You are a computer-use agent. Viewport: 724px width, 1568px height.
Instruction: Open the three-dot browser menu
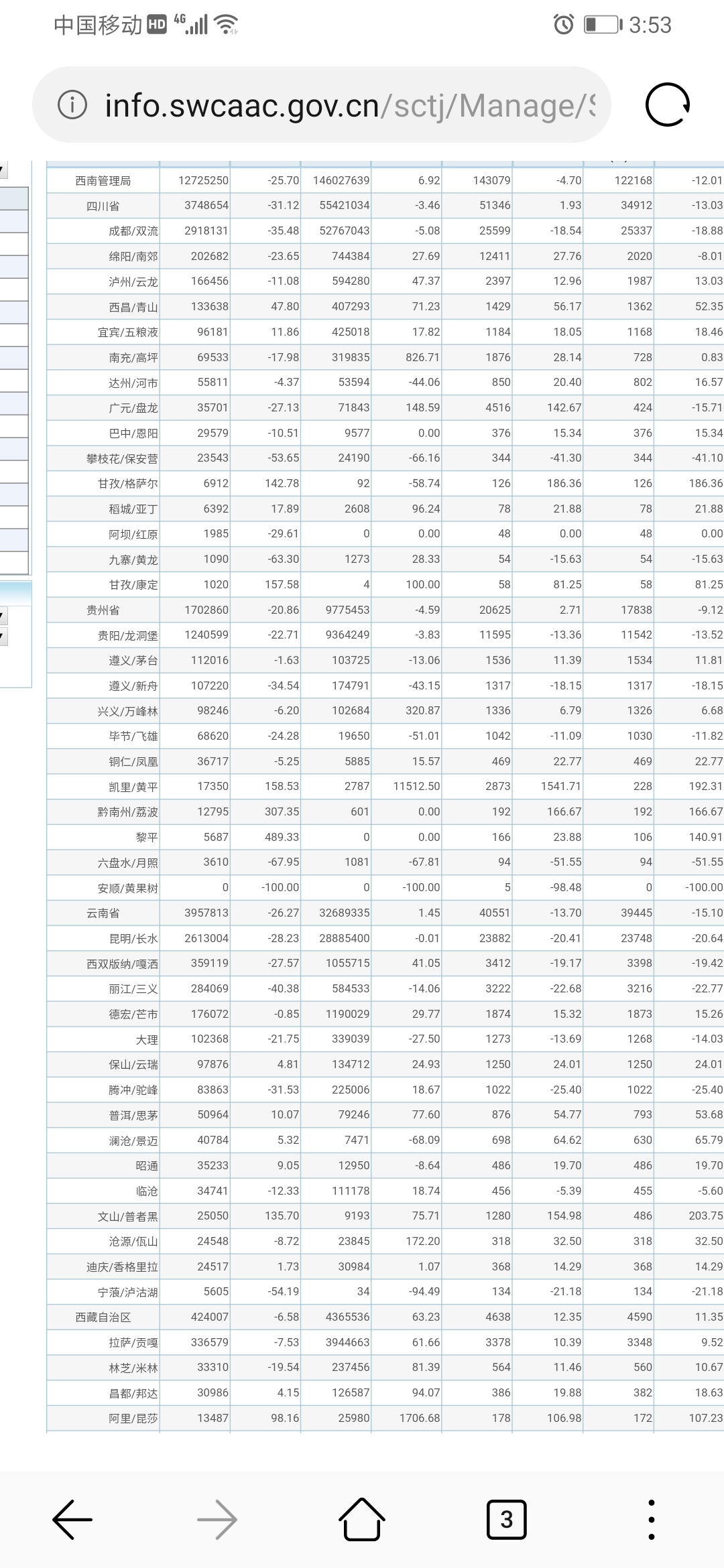click(x=651, y=1519)
